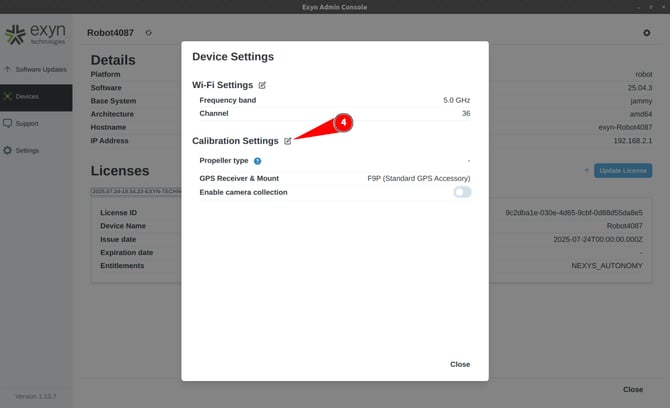Click the red step 4 marker
670x408 pixels.
(343, 123)
